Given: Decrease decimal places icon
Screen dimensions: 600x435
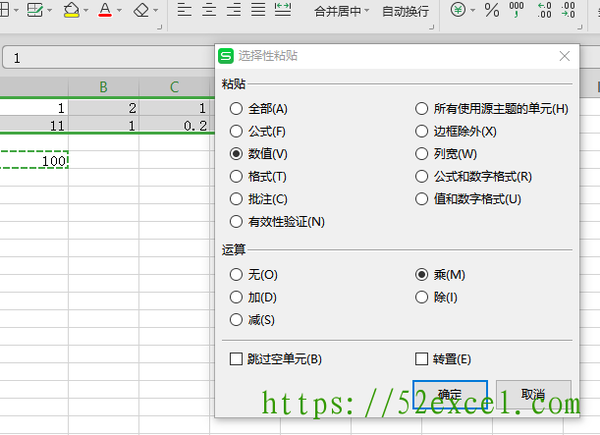Looking at the screenshot, I should click(x=568, y=10).
